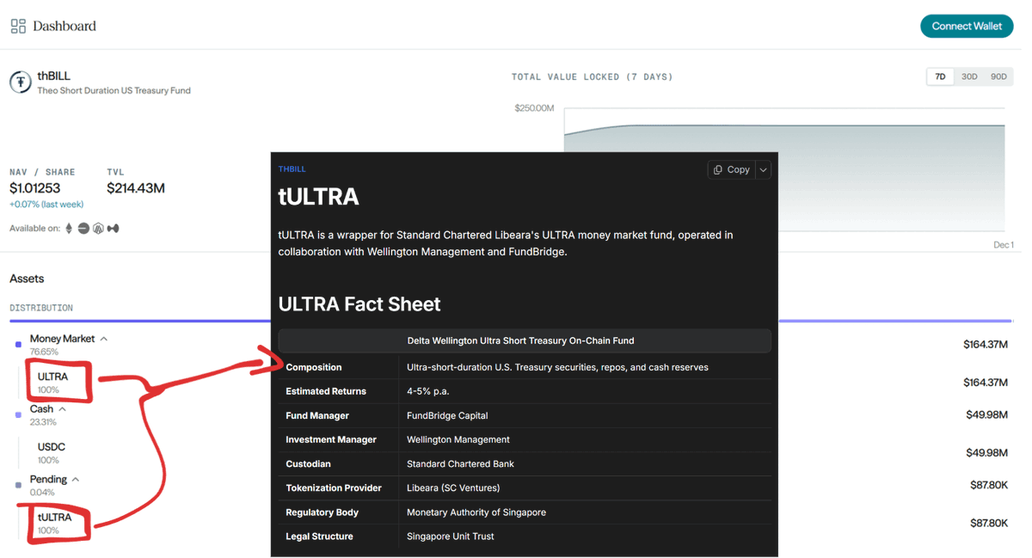Image resolution: width=1032 pixels, height=558 pixels.
Task: Switch chart to 30D range
Action: click(969, 77)
